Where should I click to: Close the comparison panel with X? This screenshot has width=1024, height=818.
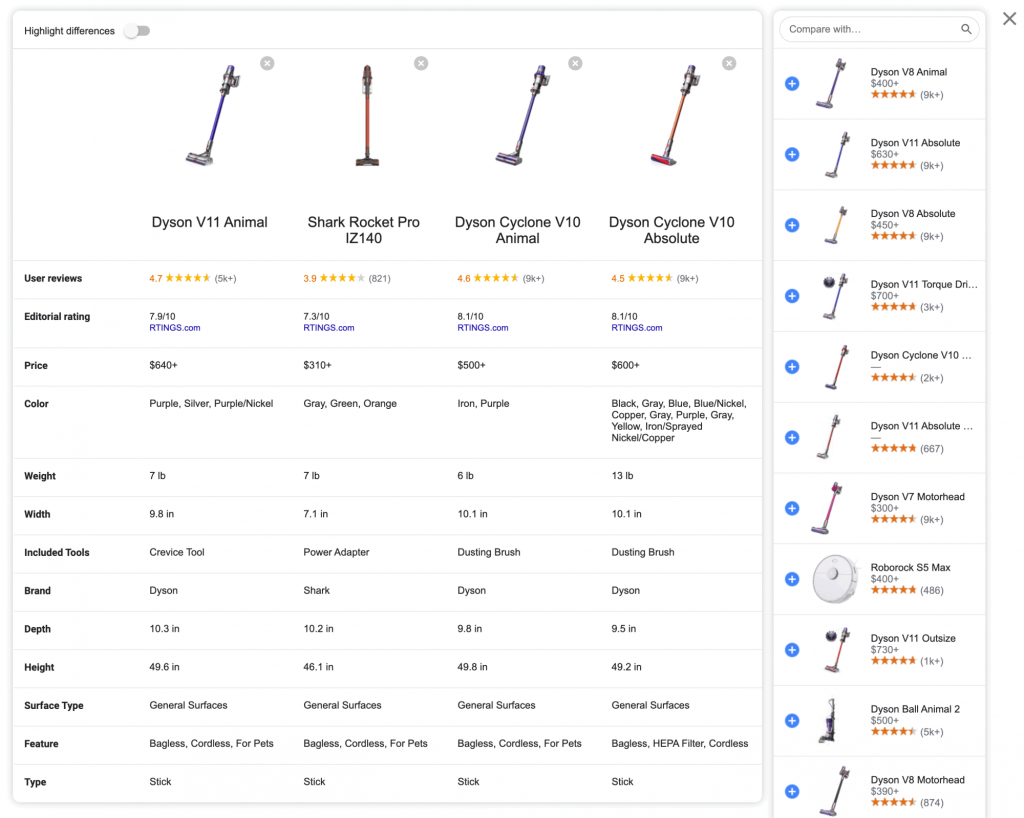point(1010,19)
